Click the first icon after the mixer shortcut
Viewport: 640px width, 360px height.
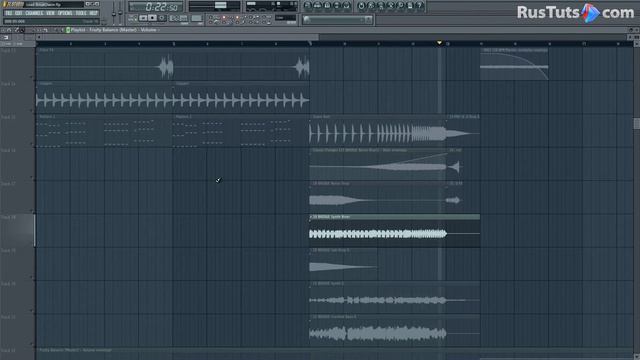[361, 6]
